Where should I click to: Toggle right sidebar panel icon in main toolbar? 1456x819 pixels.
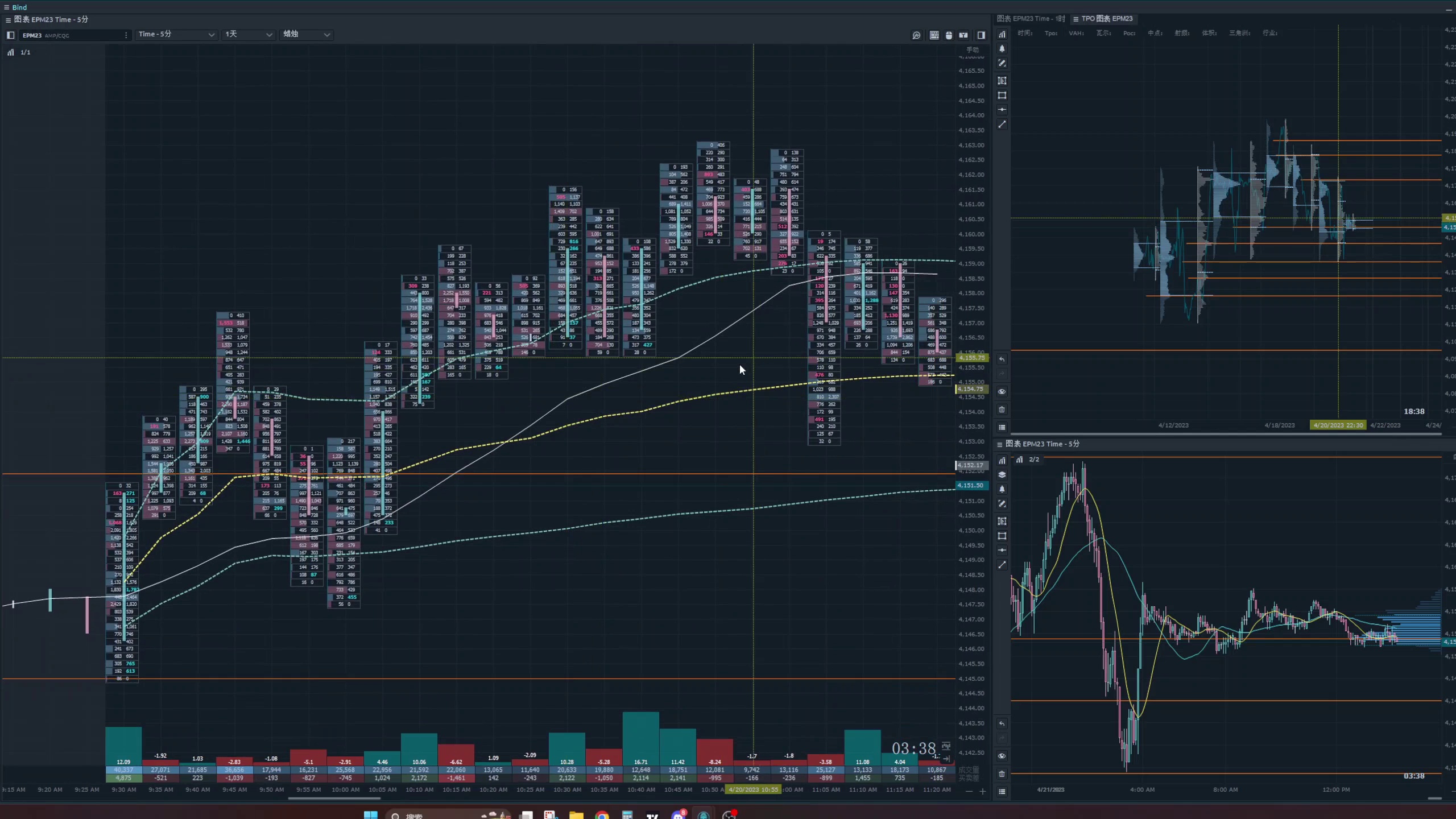point(981,35)
